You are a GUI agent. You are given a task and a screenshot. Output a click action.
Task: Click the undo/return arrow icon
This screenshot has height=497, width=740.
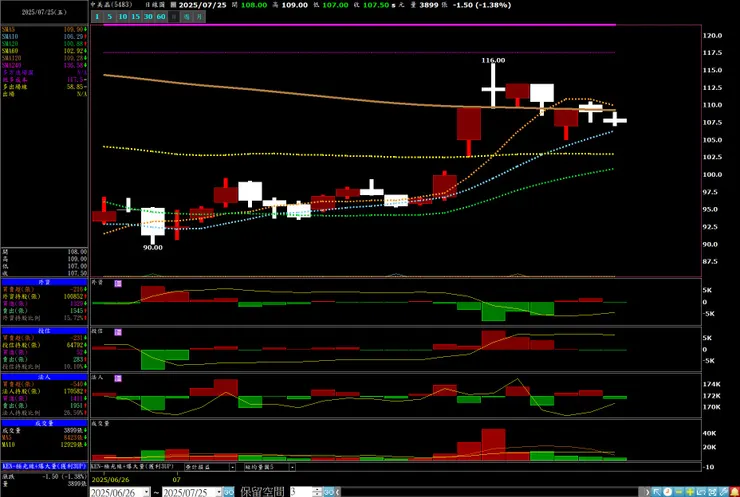(701, 492)
